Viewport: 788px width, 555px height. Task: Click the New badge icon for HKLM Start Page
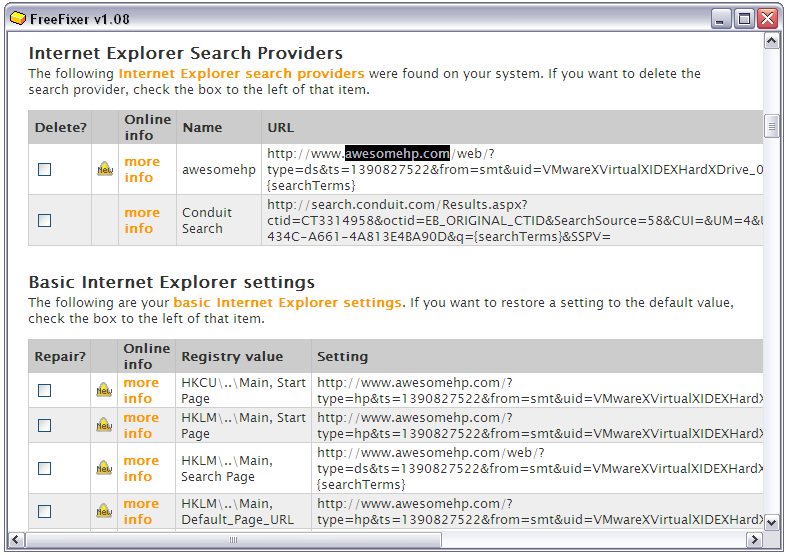coord(104,425)
